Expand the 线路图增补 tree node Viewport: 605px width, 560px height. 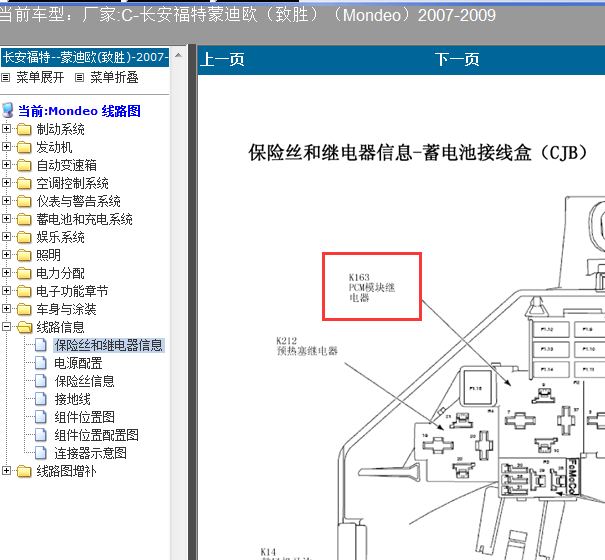tap(6, 471)
